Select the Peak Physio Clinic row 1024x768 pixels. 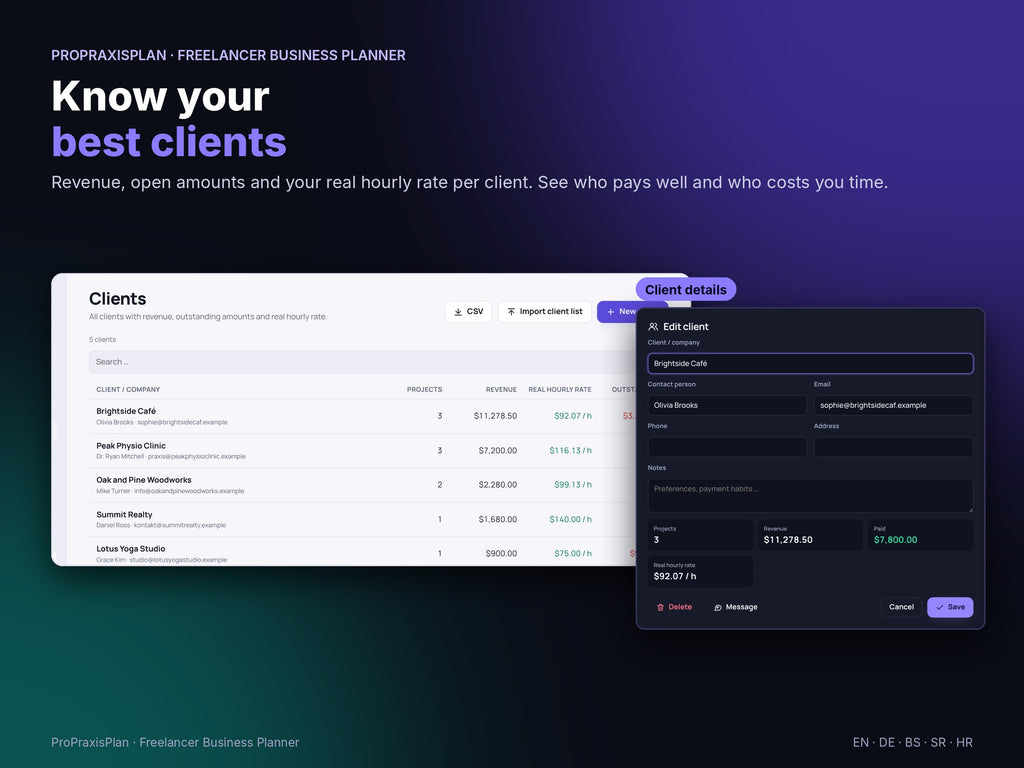click(x=362, y=451)
